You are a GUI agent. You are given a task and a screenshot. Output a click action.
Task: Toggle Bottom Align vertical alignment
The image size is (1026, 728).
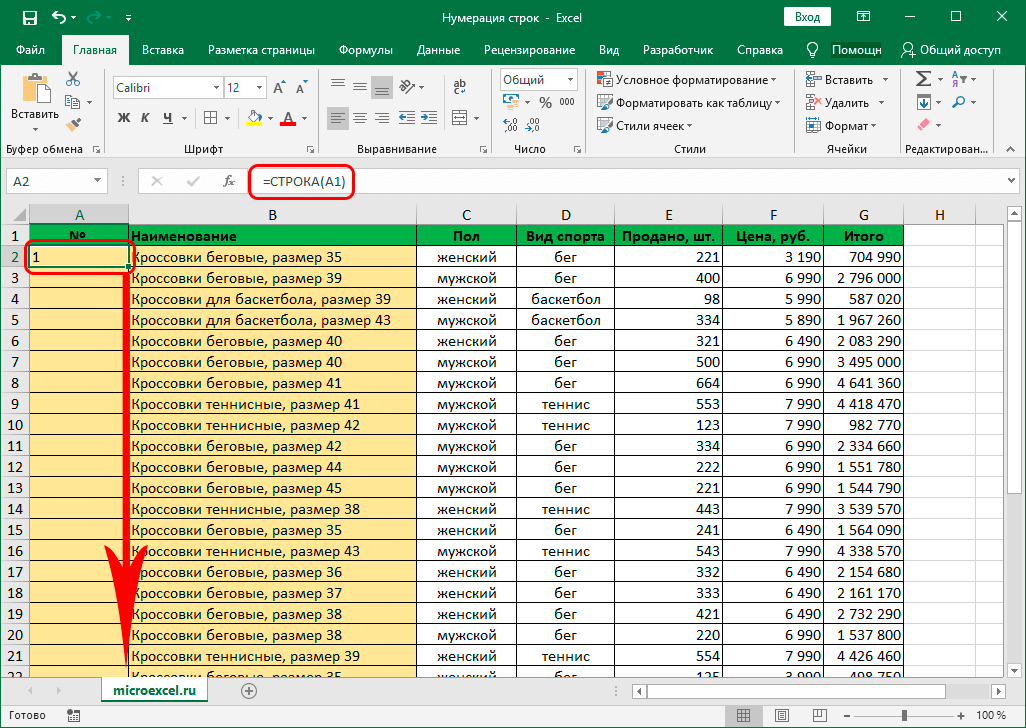pyautogui.click(x=382, y=86)
